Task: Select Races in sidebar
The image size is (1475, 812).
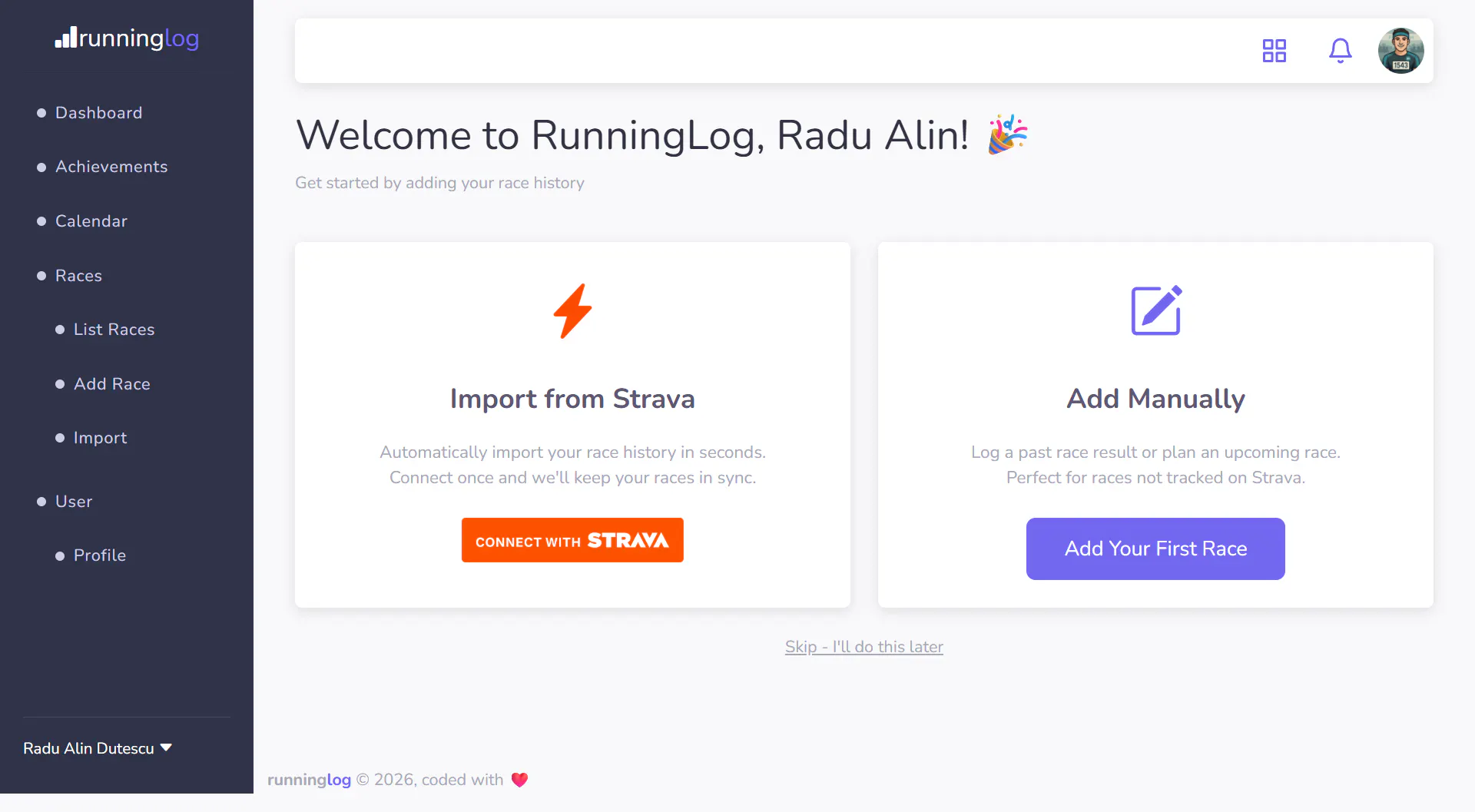Action: [x=78, y=276]
